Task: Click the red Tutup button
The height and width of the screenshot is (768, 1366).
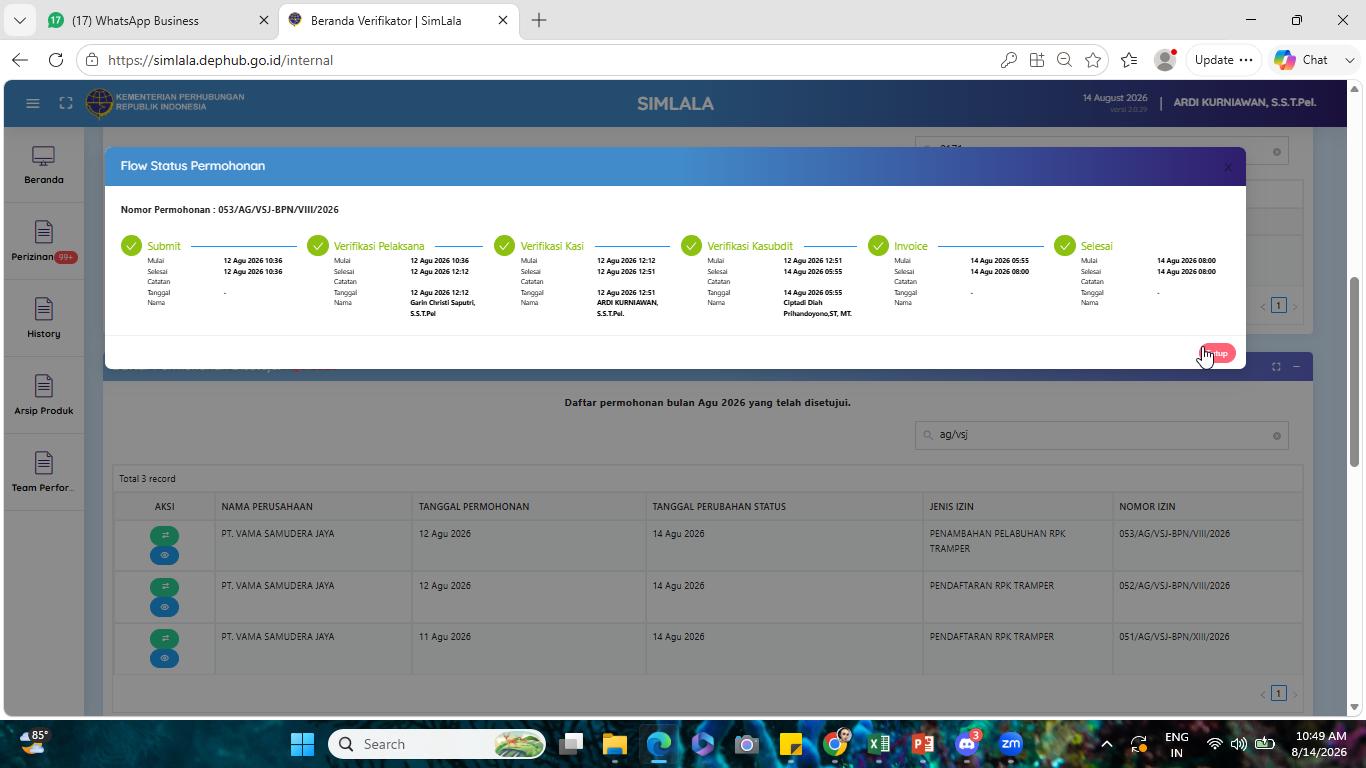Action: (x=1218, y=353)
